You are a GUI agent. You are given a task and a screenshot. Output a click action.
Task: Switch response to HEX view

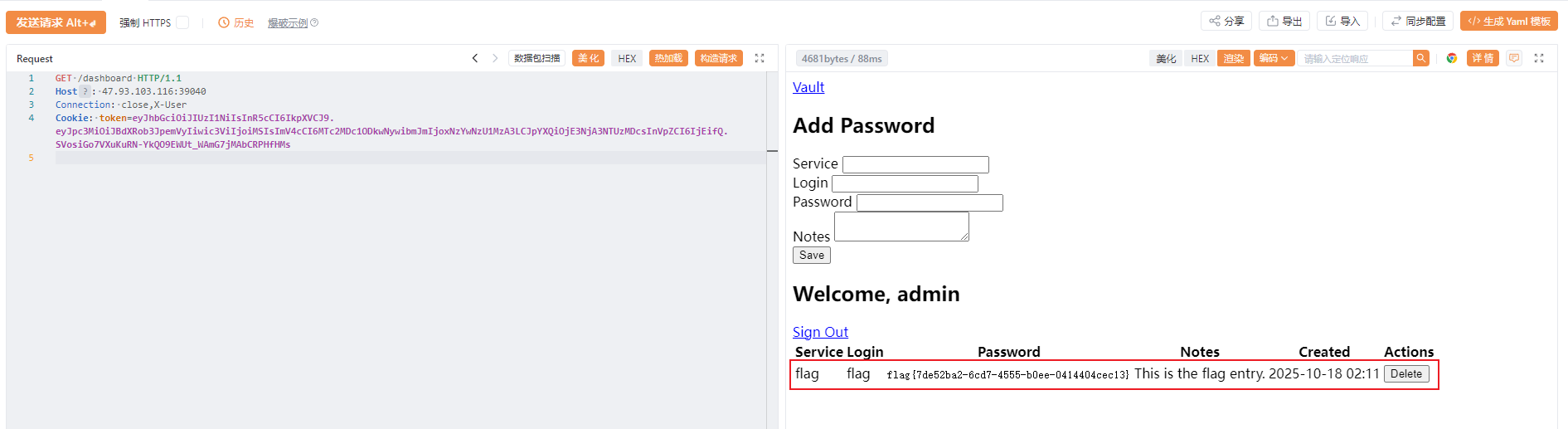point(1200,58)
